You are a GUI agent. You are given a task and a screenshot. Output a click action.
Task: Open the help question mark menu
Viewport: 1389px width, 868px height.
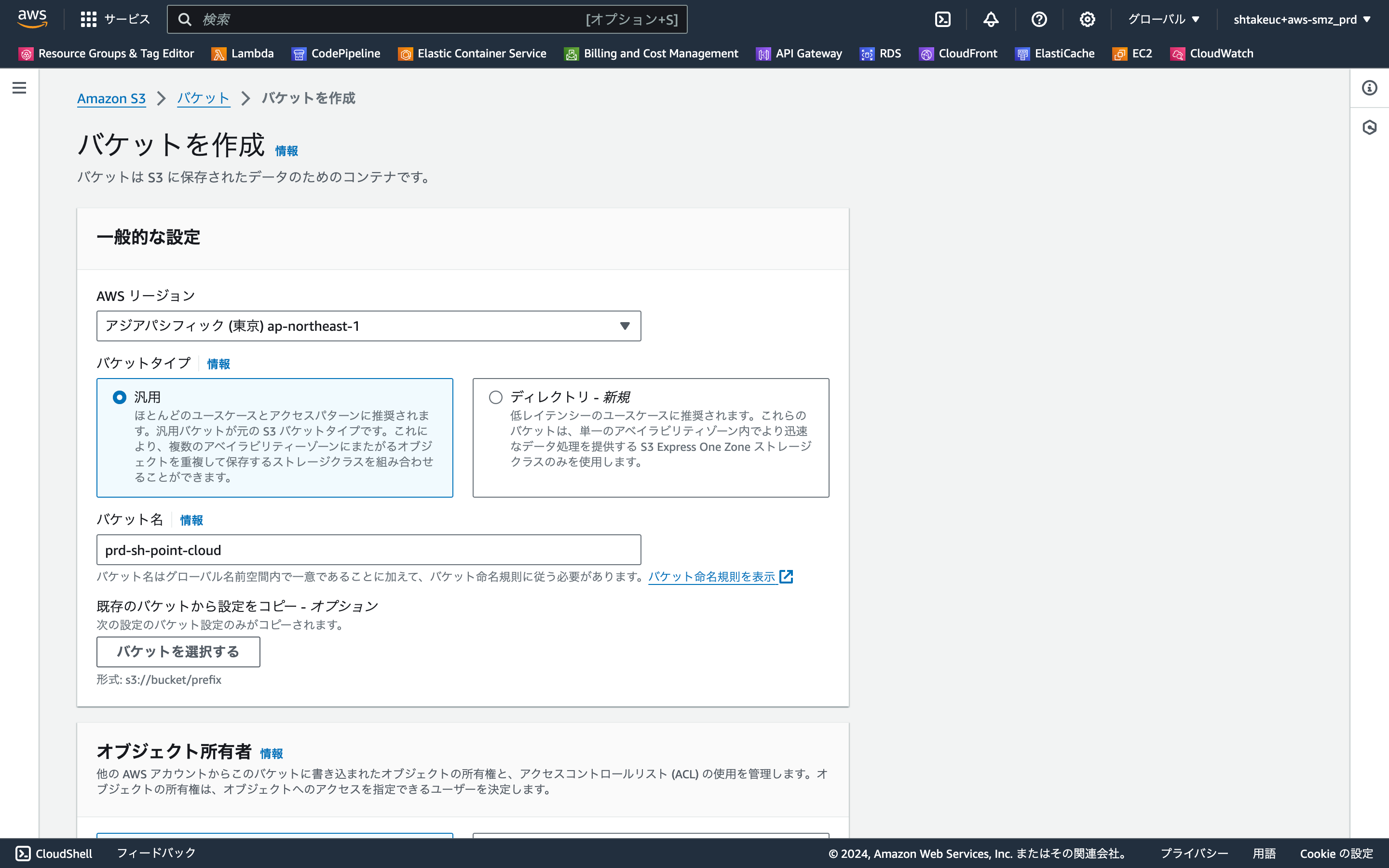pos(1039,19)
